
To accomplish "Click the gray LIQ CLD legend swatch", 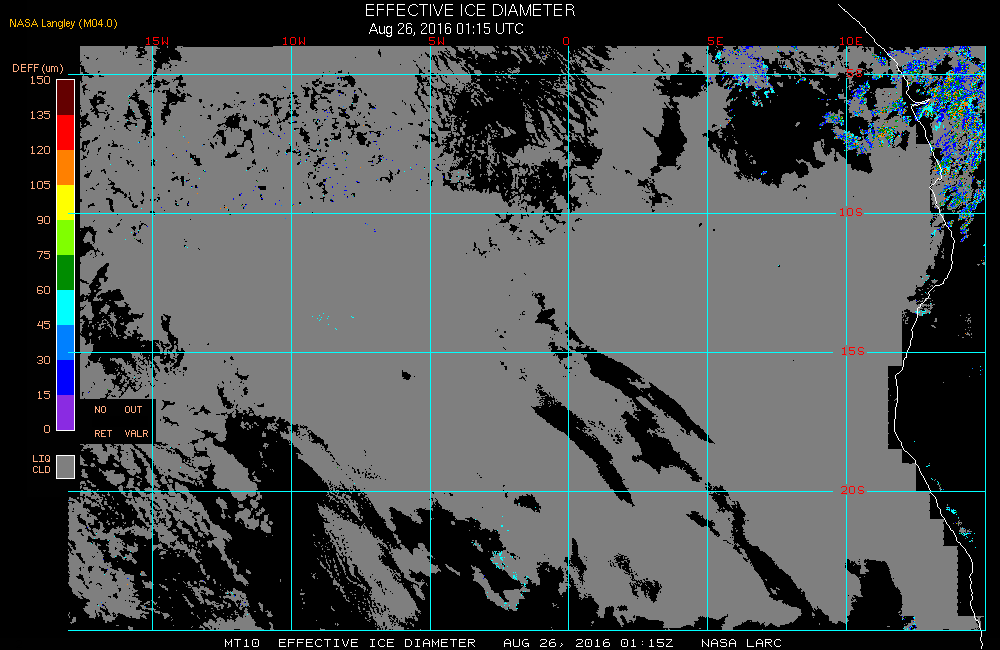I will tap(66, 466).
